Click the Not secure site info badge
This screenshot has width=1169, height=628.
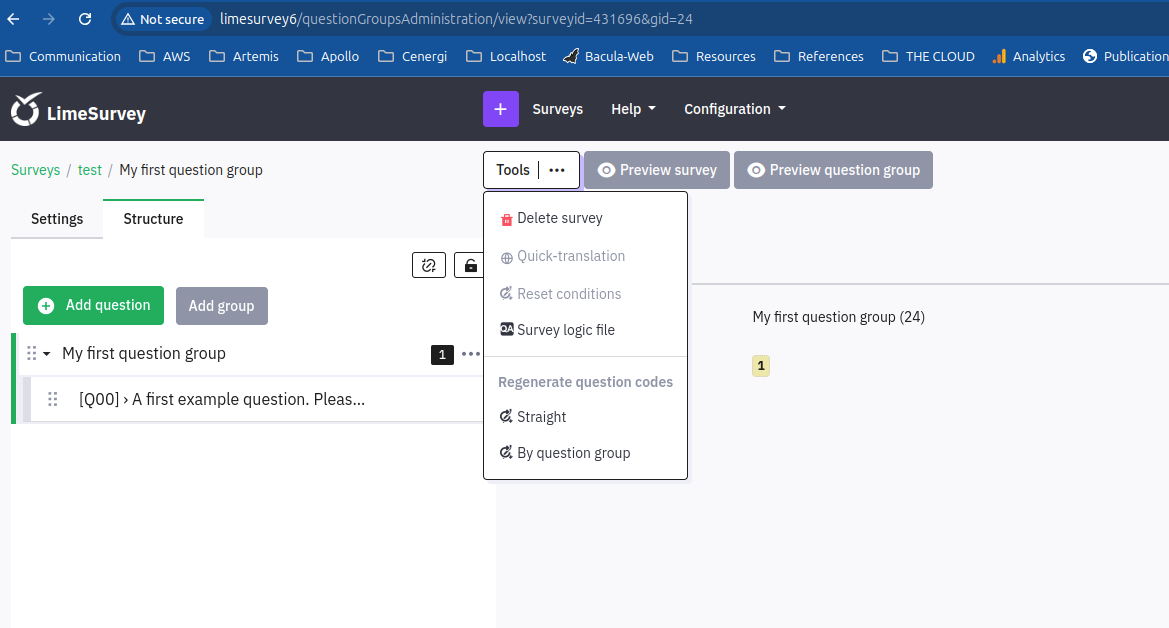[163, 19]
